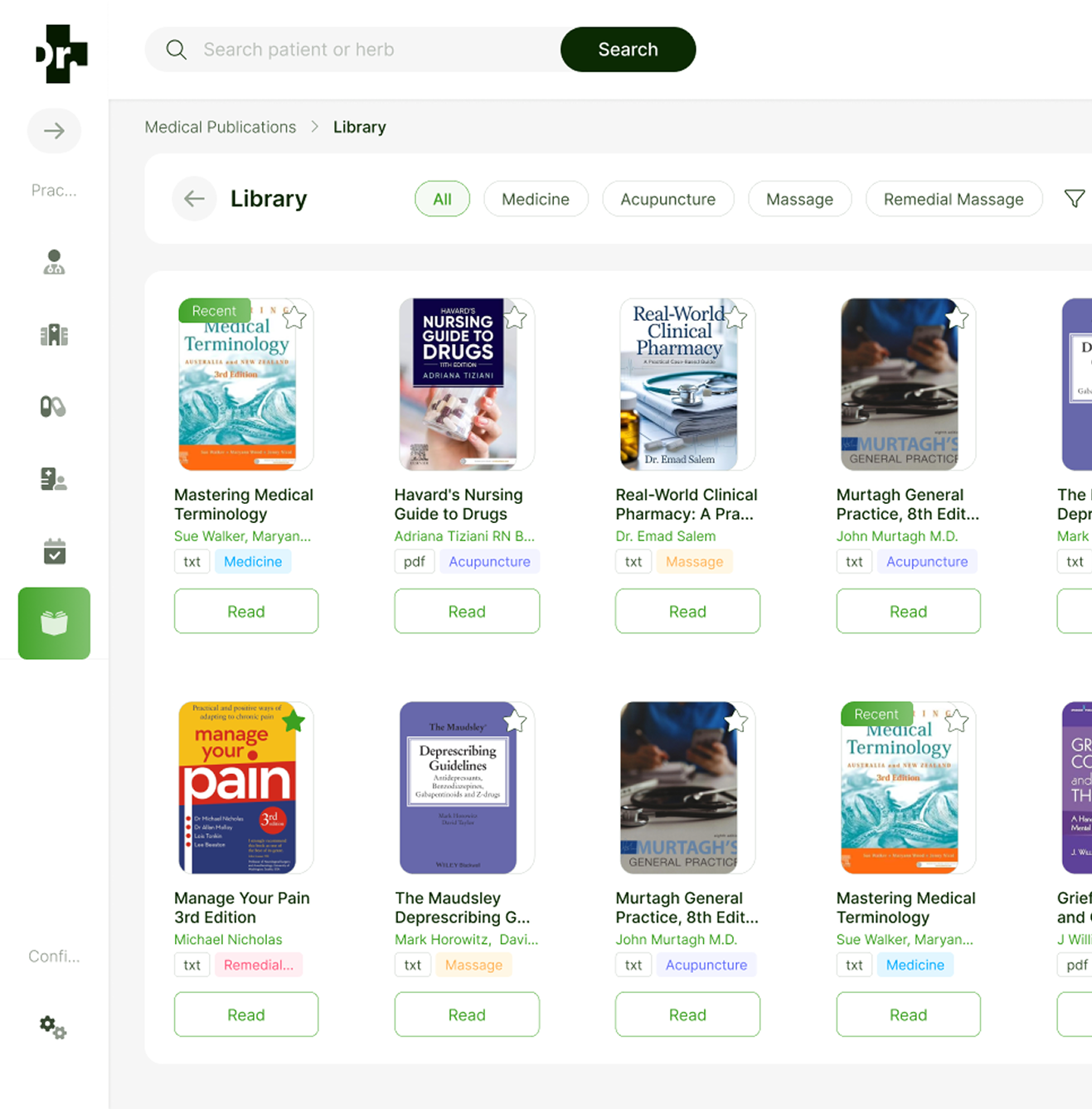Favorite second-row Murtagh General Practice book
Viewport: 1092px width, 1109px height.
pos(735,721)
